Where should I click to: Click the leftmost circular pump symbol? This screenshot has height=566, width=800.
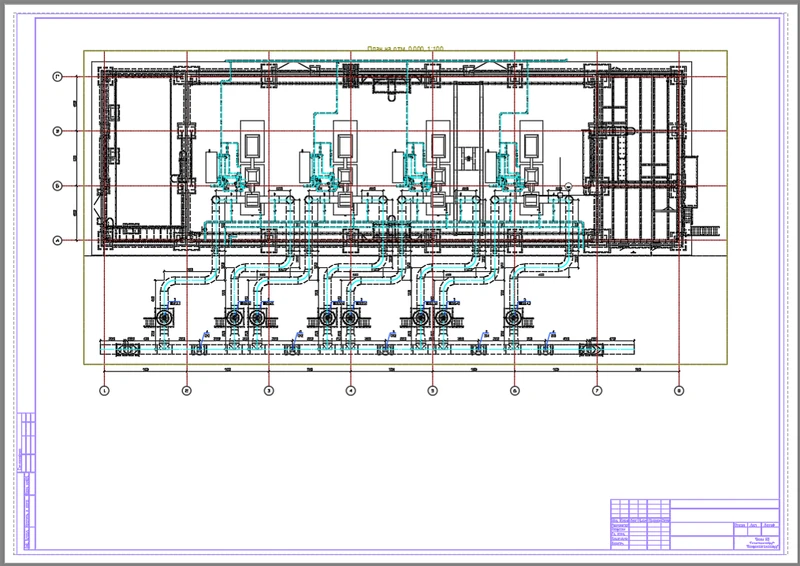pos(162,317)
